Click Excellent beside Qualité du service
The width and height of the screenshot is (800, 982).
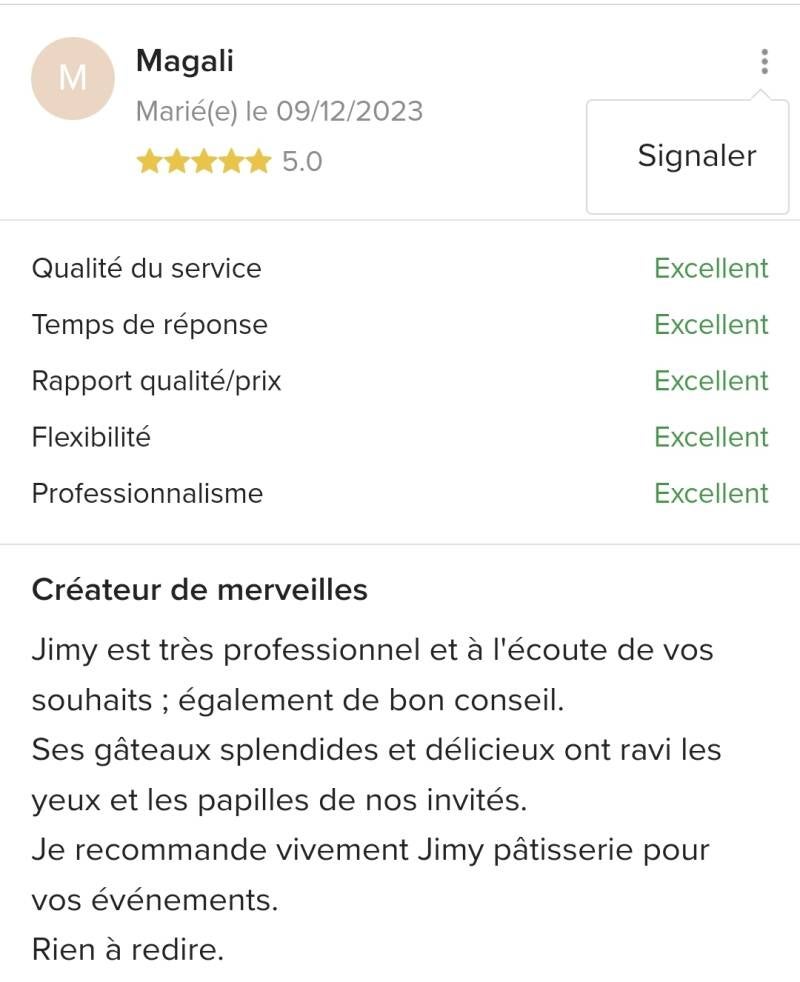pos(711,268)
